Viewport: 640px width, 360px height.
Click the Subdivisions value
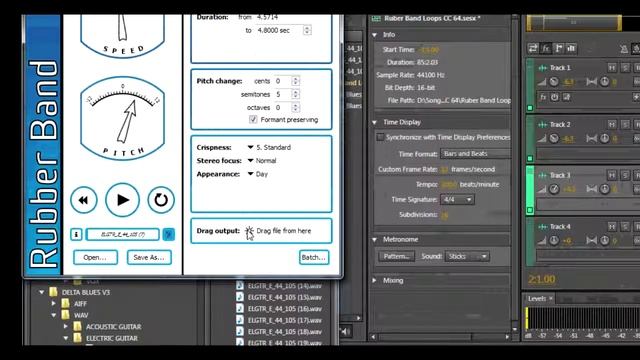click(x=444, y=215)
